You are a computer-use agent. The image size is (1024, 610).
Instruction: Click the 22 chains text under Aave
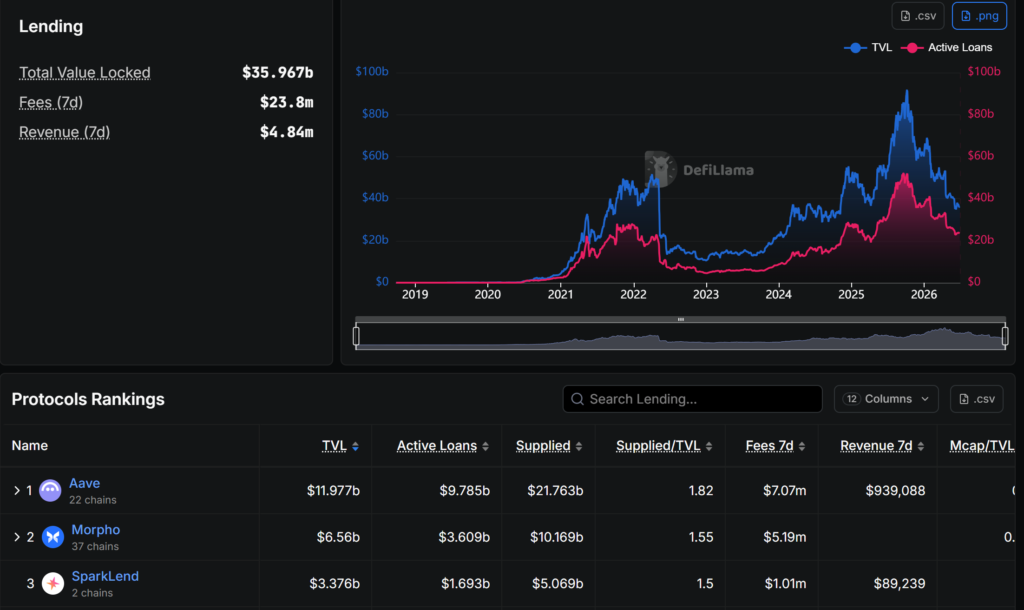click(93, 500)
